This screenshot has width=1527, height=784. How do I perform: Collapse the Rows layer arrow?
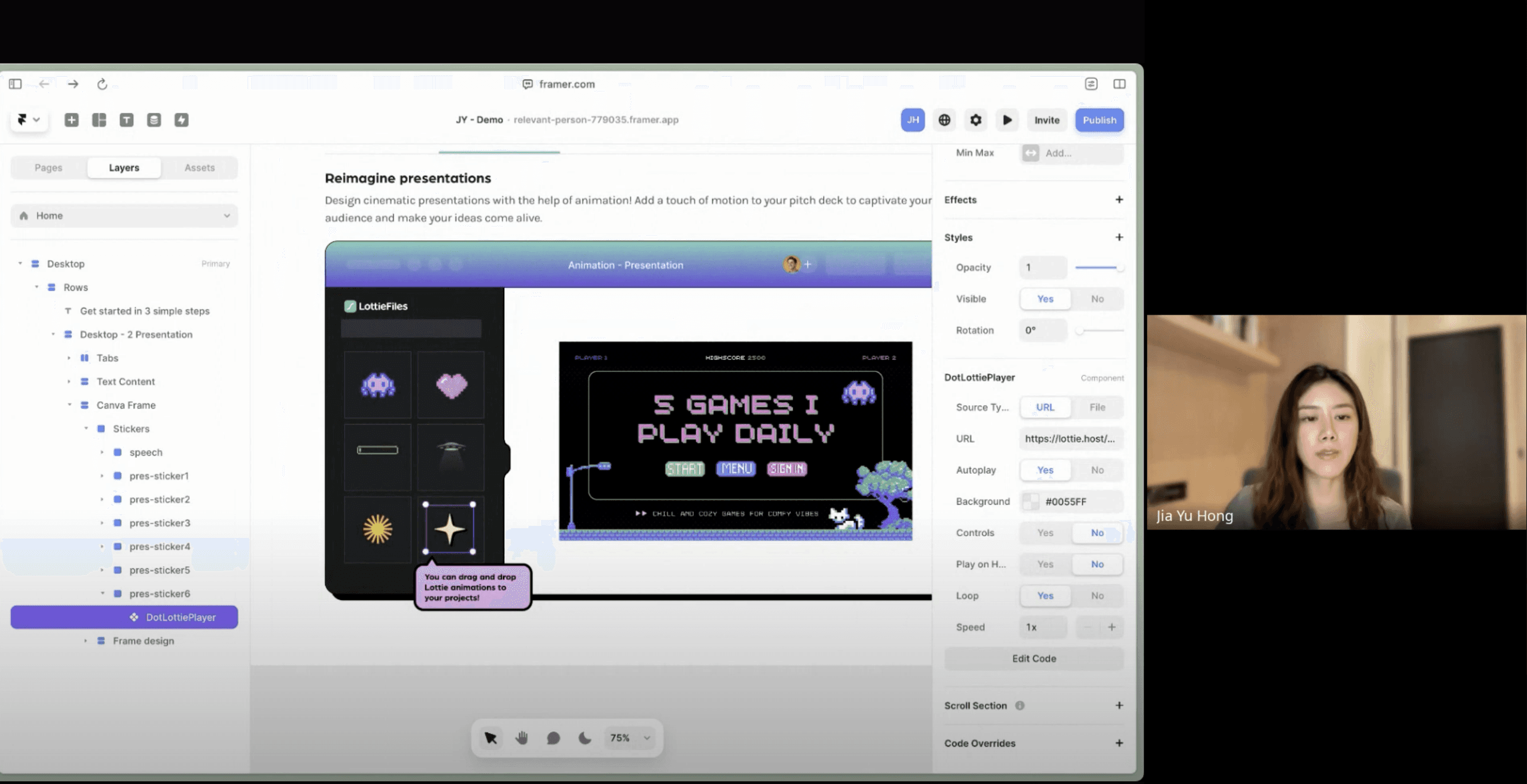37,287
